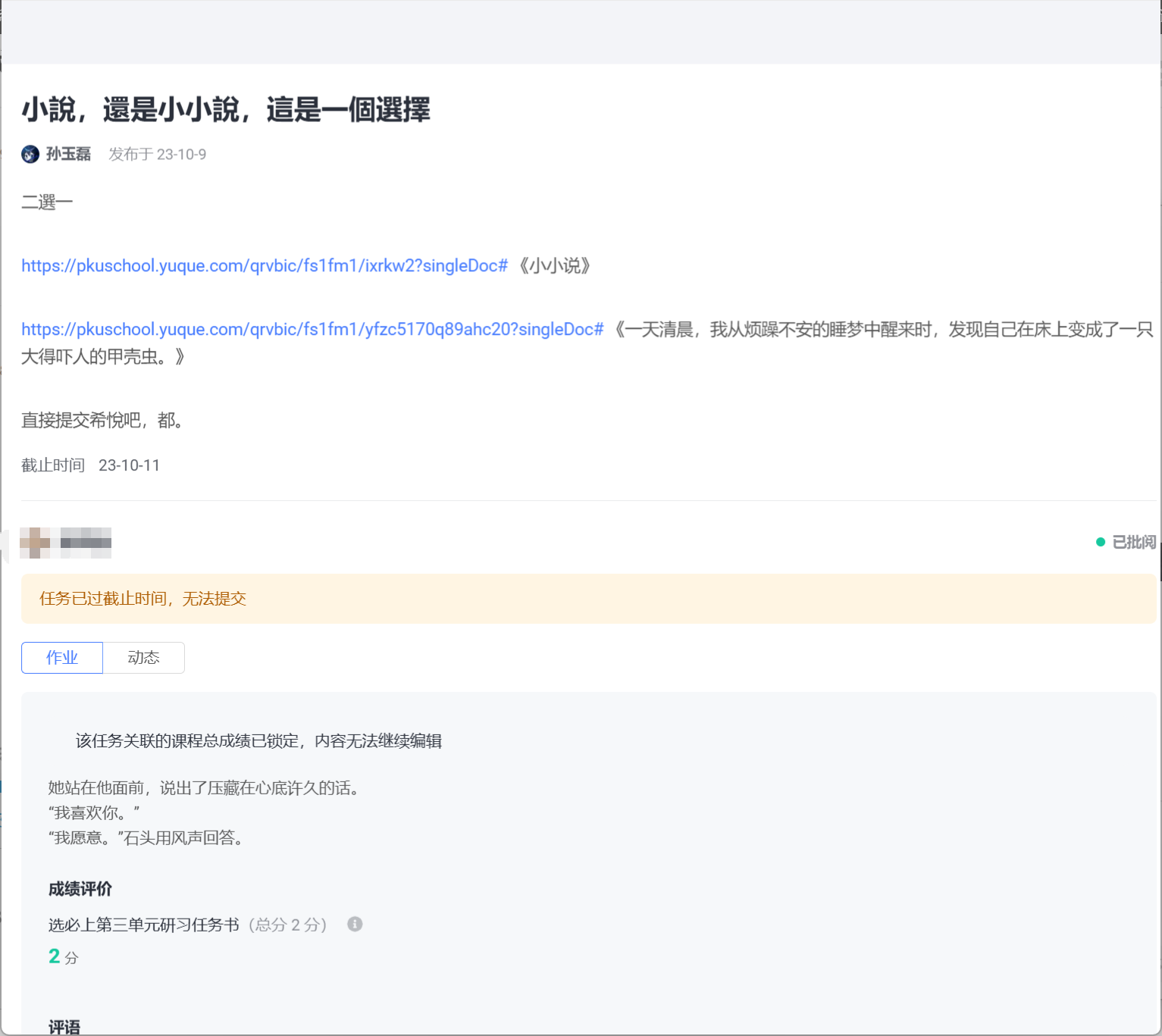Viewport: 1162px width, 1036px height.
Task: Click the task title 小說，還是小小說
Action: pyautogui.click(x=226, y=110)
